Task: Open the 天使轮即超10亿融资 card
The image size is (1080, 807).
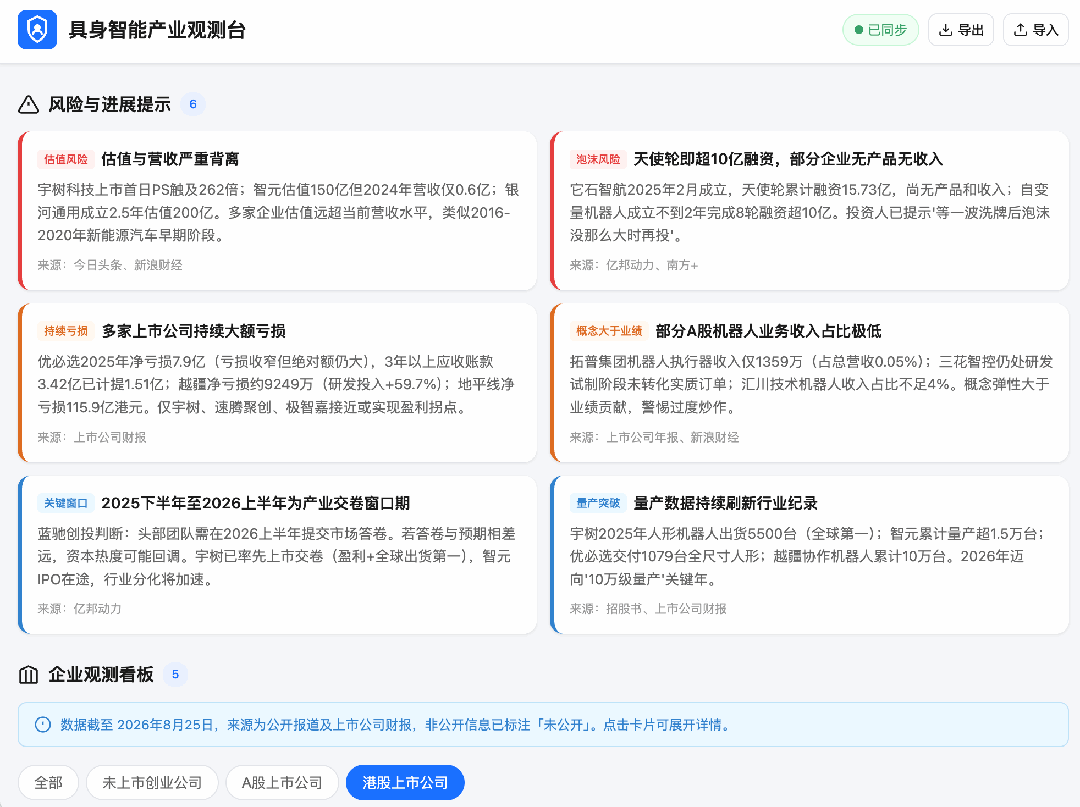Action: coord(809,211)
